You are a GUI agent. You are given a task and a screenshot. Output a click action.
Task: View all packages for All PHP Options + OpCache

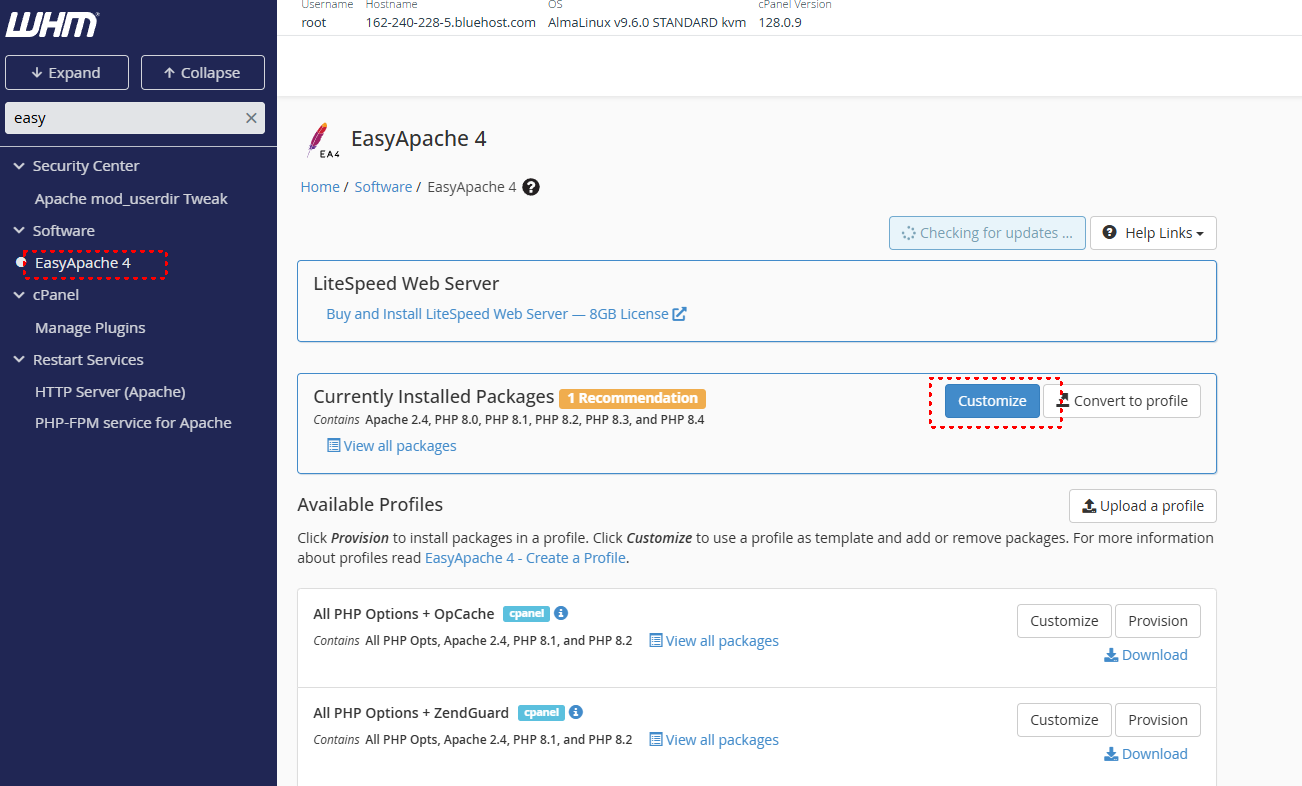coord(714,641)
